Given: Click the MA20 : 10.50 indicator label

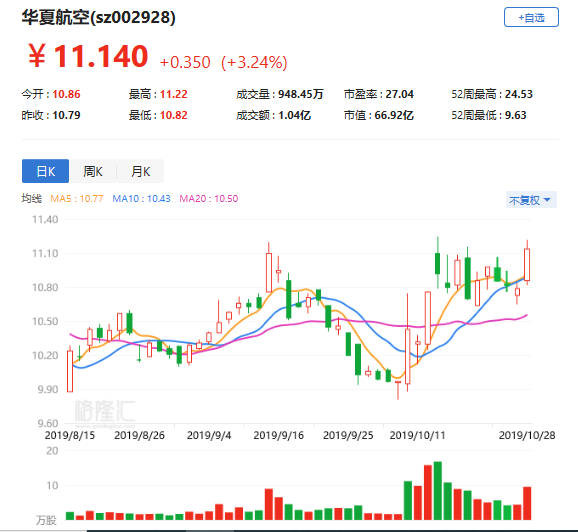Looking at the screenshot, I should [x=209, y=199].
